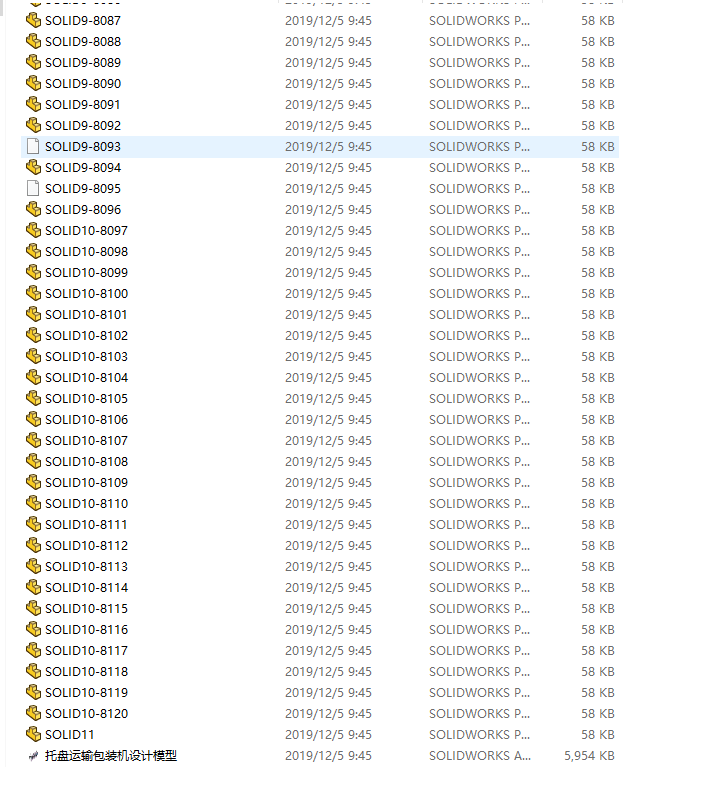
Task: Click the part icon of SOLID10-8115
Action: click(33, 609)
